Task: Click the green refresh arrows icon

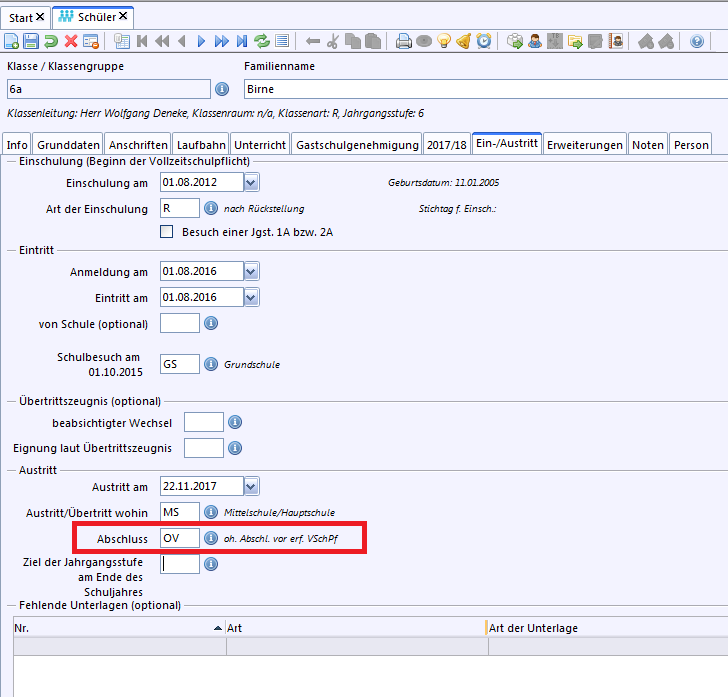Action: click(262, 41)
